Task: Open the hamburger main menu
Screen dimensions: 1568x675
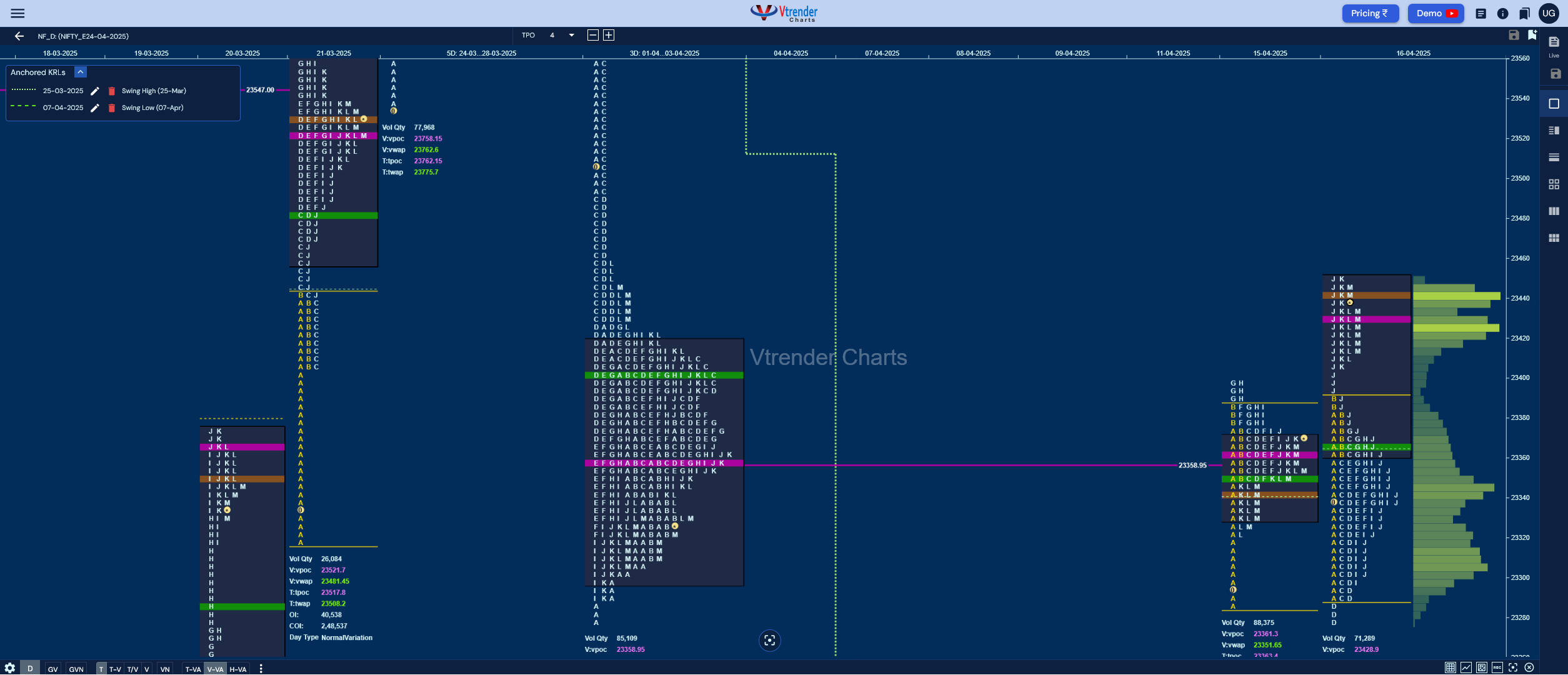Action: click(17, 13)
